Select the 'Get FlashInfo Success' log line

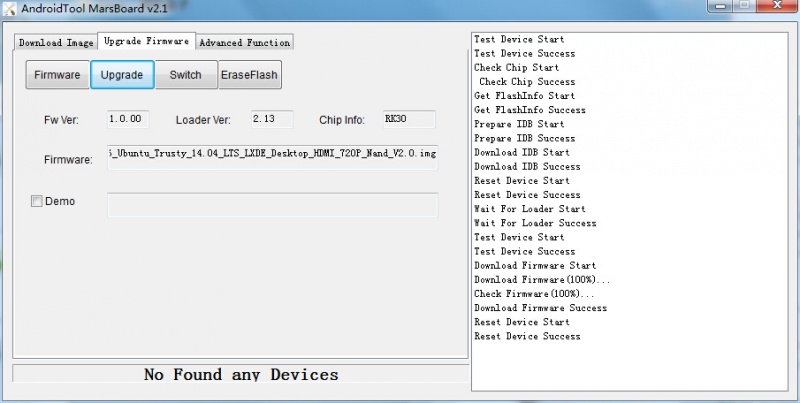pyautogui.click(x=530, y=110)
